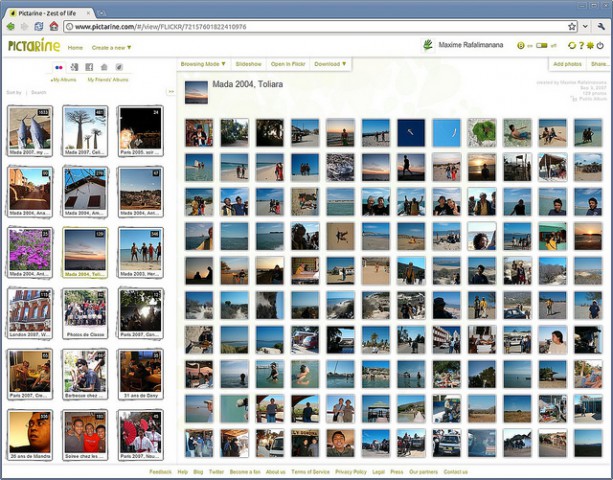
Task: Select the Flickr service icon
Action: (x=58, y=67)
